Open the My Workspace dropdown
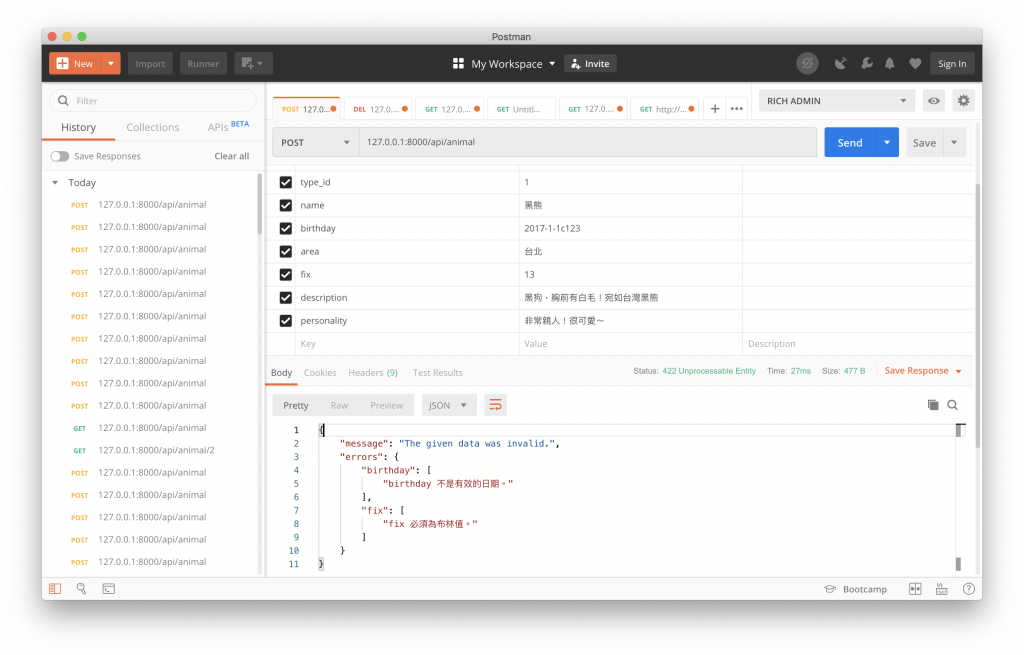 (x=512, y=63)
